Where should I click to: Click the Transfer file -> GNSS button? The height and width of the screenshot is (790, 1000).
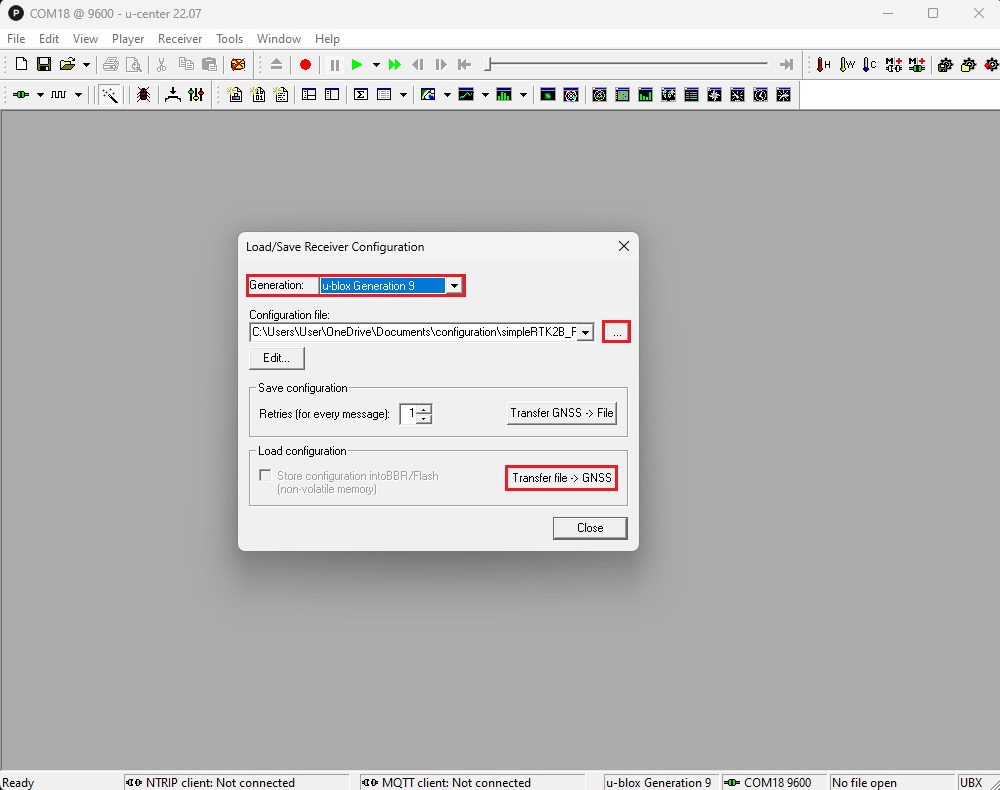tap(561, 478)
